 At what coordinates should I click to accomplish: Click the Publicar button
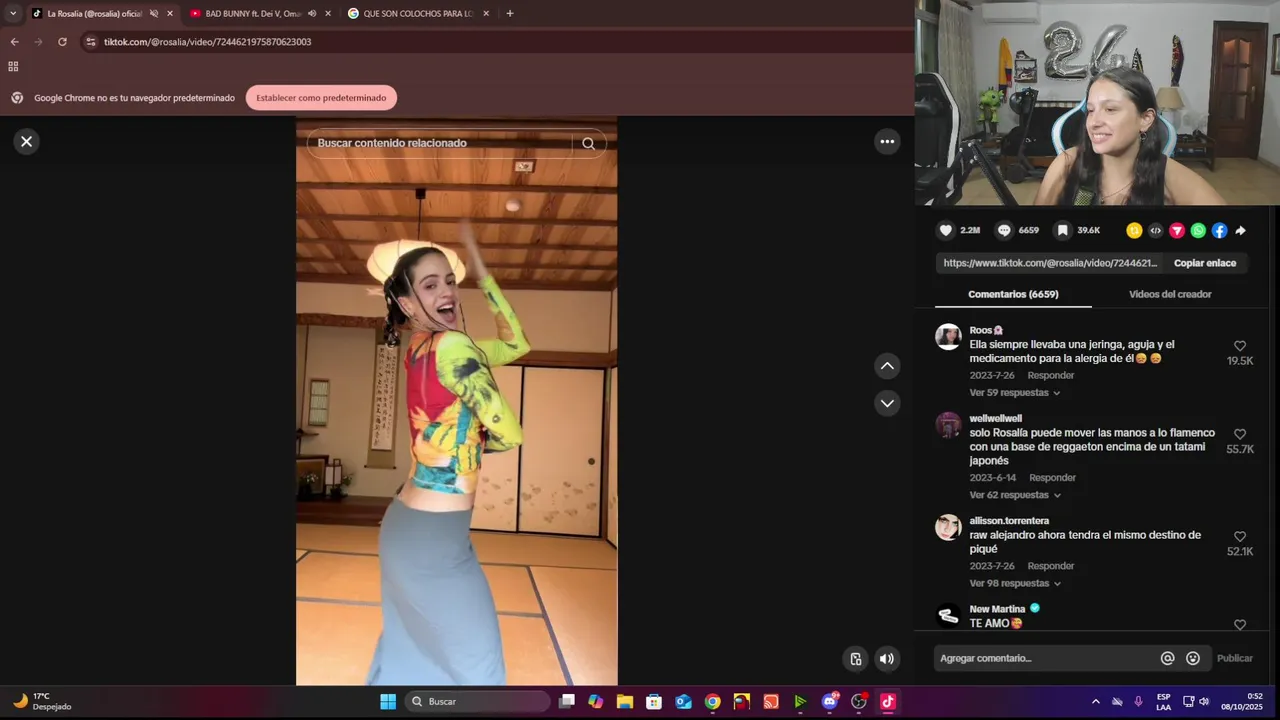pyautogui.click(x=1235, y=658)
